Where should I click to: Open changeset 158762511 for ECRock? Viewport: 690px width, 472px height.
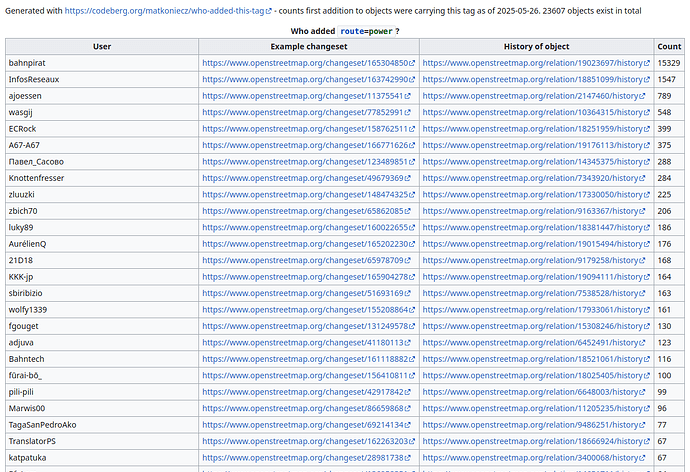pyautogui.click(x=308, y=129)
